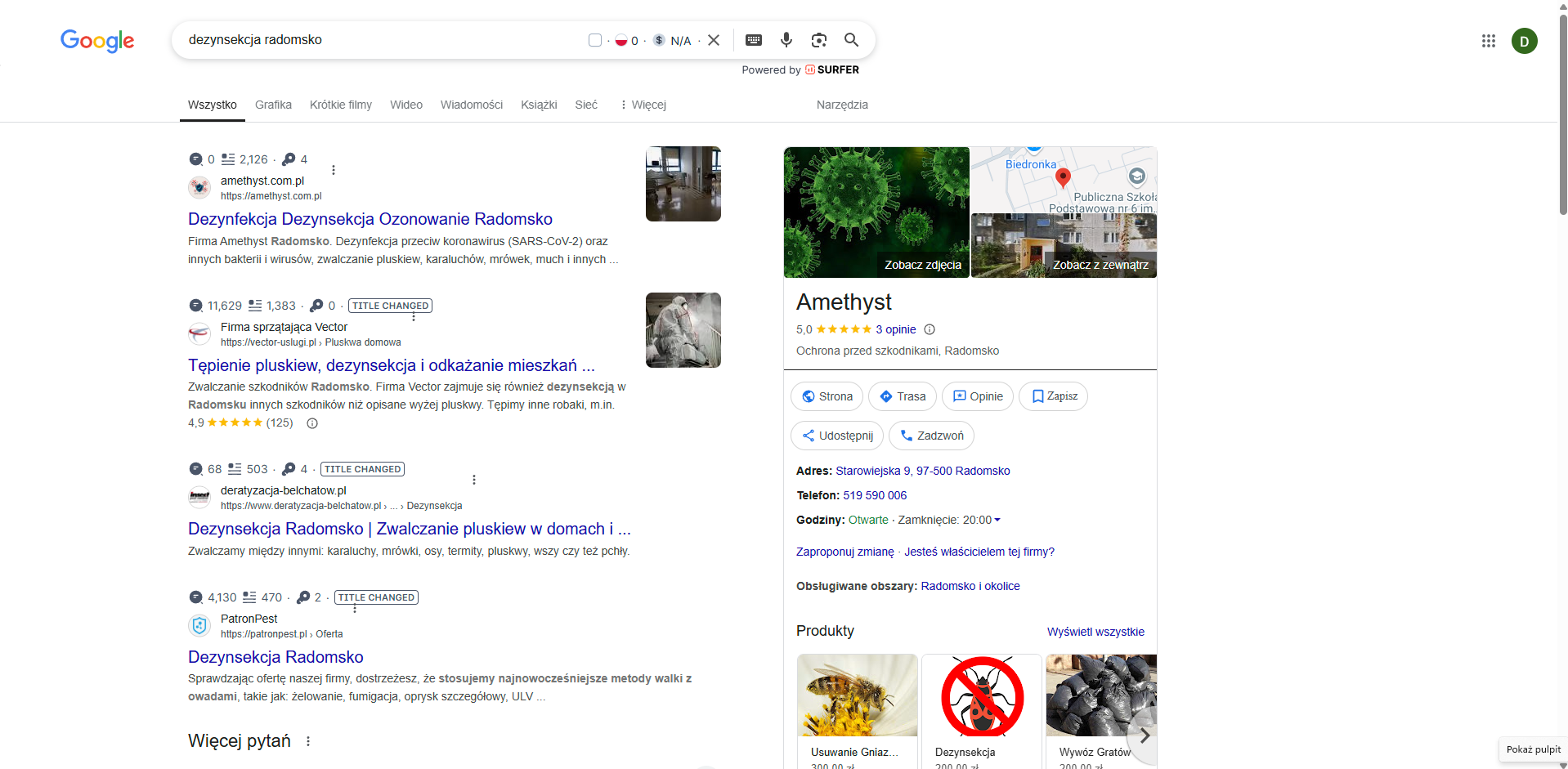Enable the Surfer checkbox in the search bar

[594, 39]
